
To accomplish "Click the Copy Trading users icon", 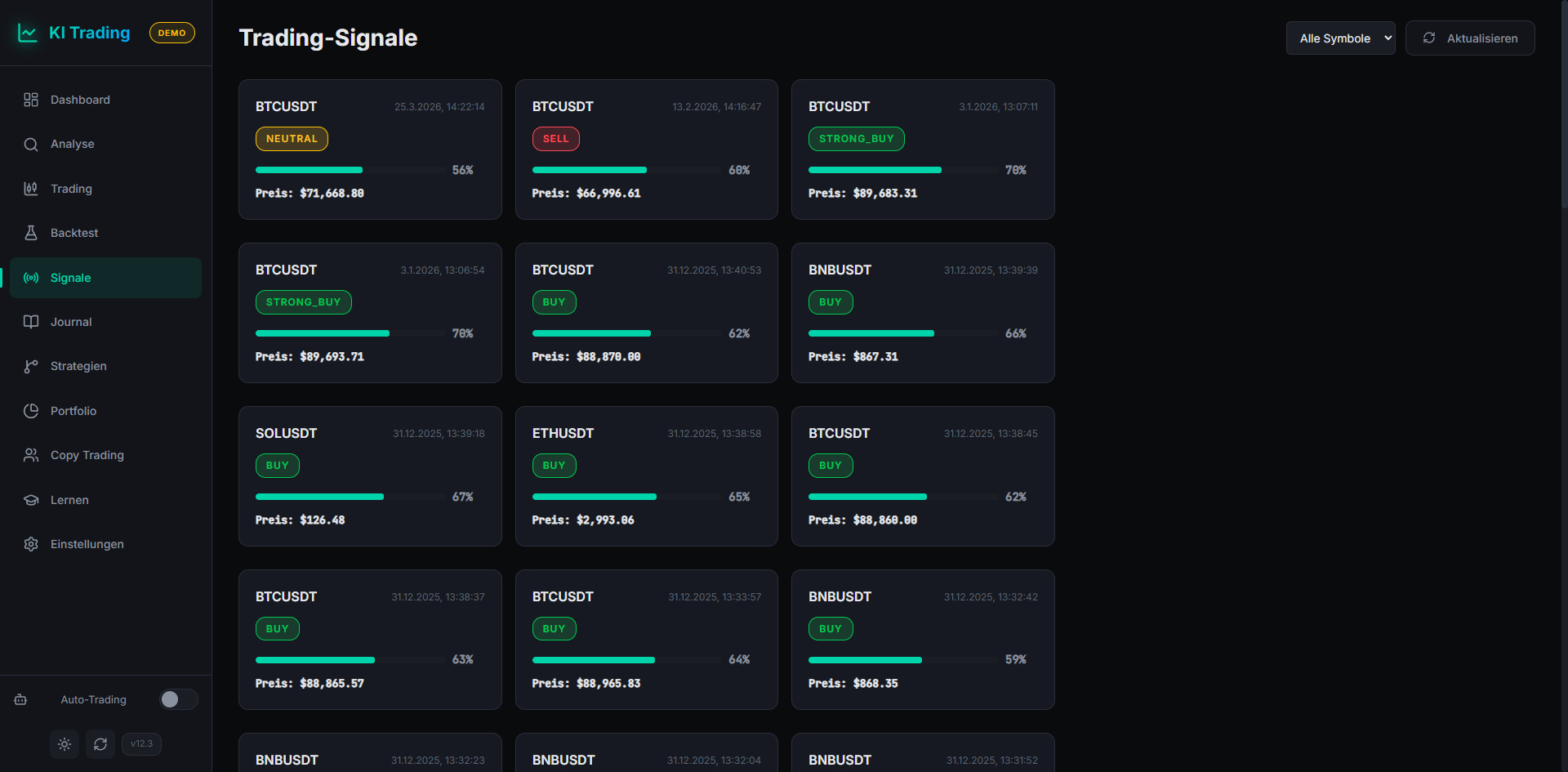I will click(x=31, y=455).
